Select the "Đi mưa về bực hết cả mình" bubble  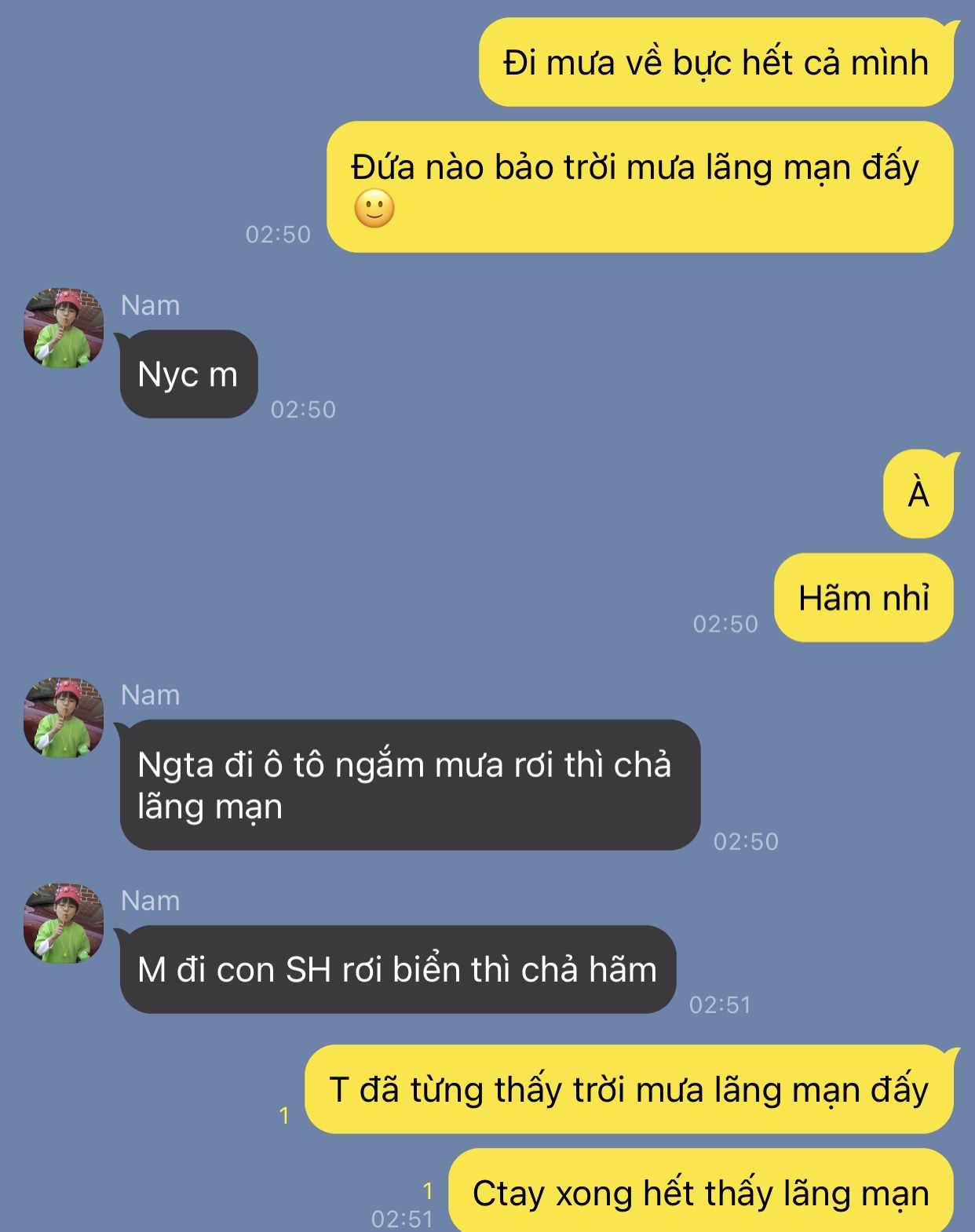[717, 62]
